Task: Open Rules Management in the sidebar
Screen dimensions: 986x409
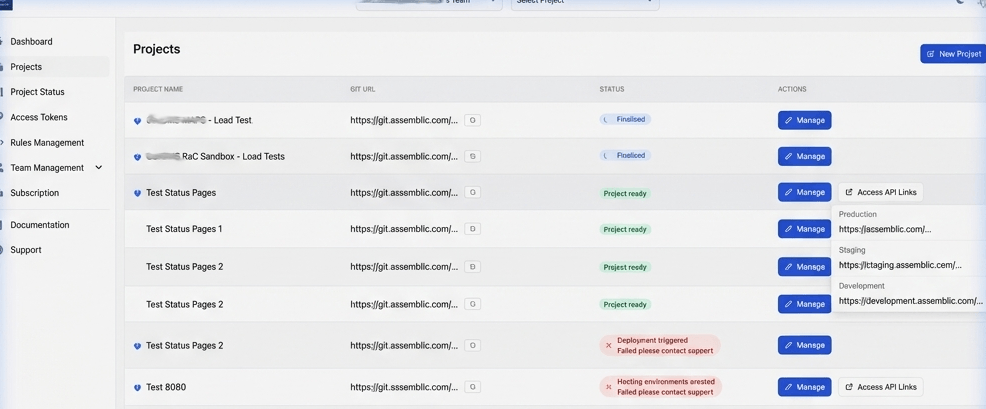Action: click(47, 143)
